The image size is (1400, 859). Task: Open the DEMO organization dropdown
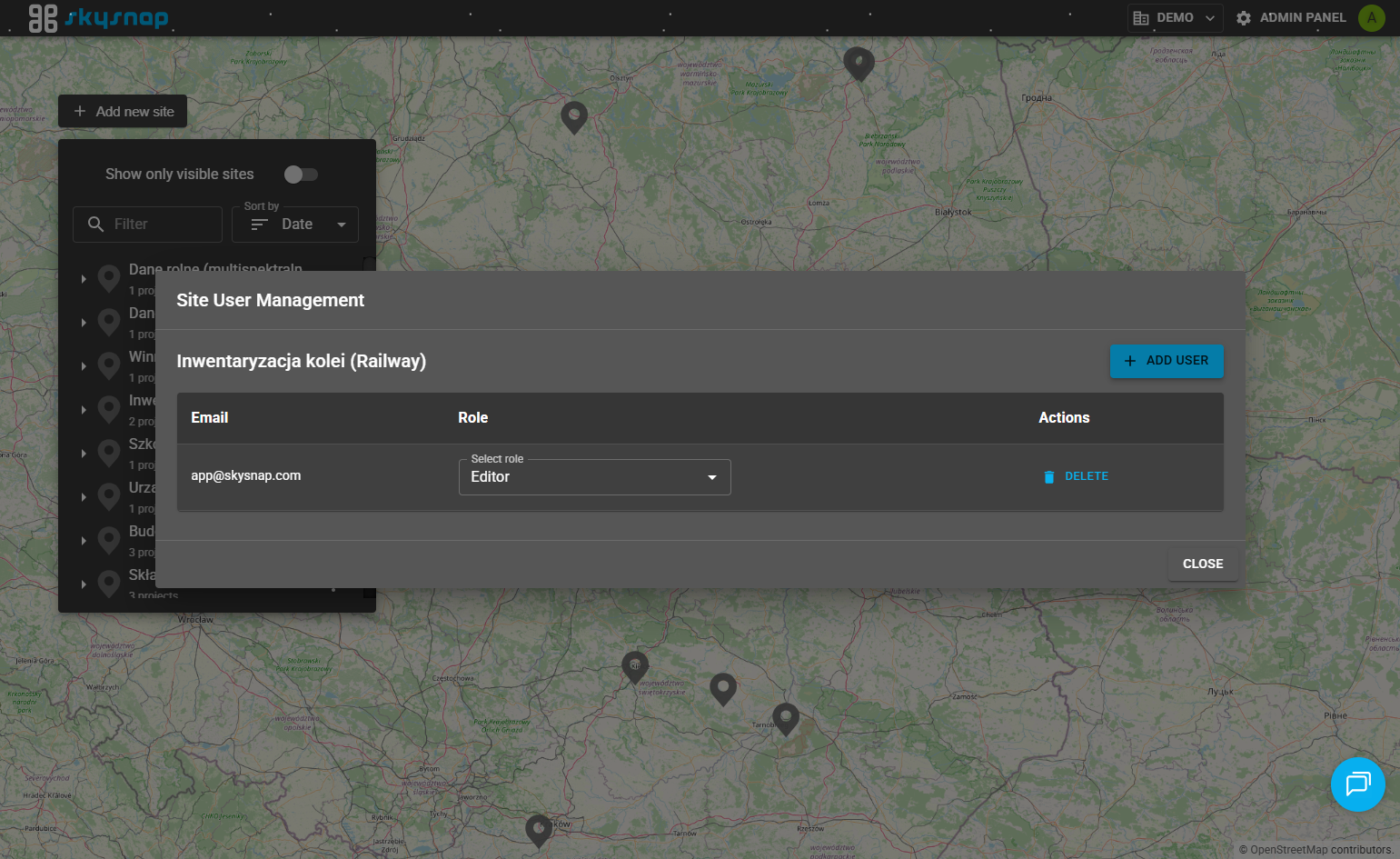tap(1175, 18)
